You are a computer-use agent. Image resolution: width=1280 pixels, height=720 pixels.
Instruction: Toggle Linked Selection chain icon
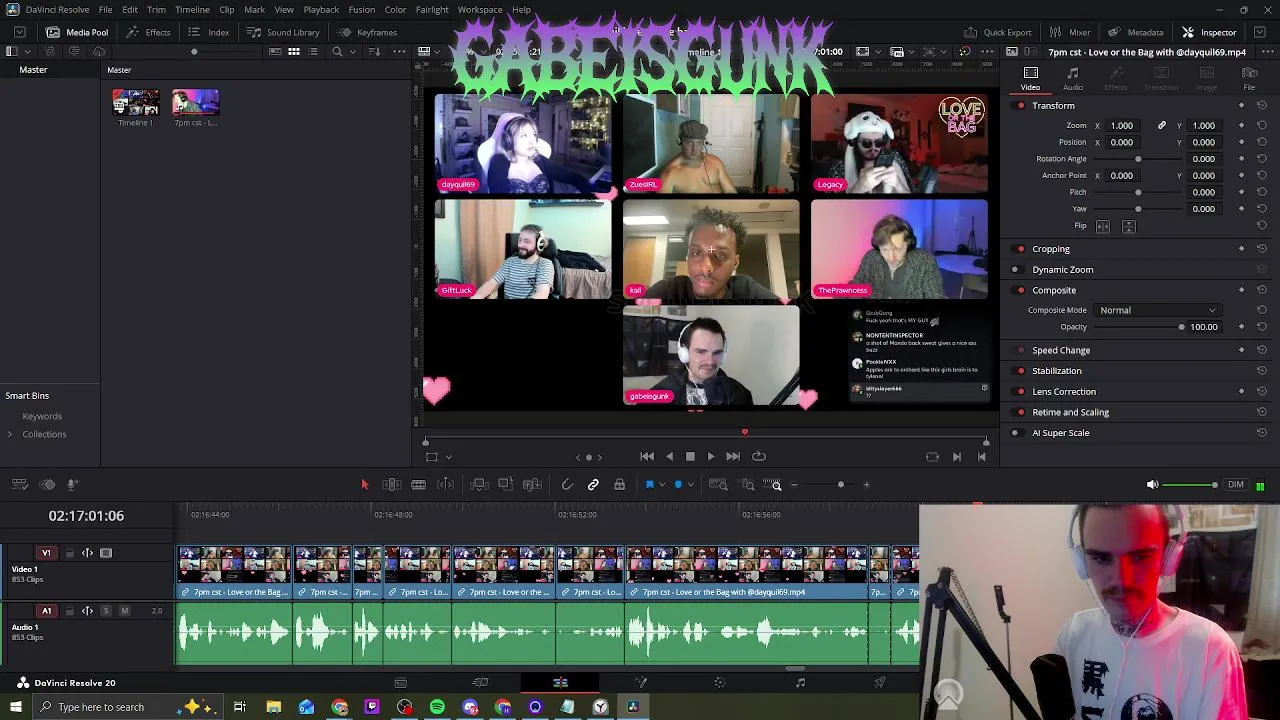pos(593,485)
